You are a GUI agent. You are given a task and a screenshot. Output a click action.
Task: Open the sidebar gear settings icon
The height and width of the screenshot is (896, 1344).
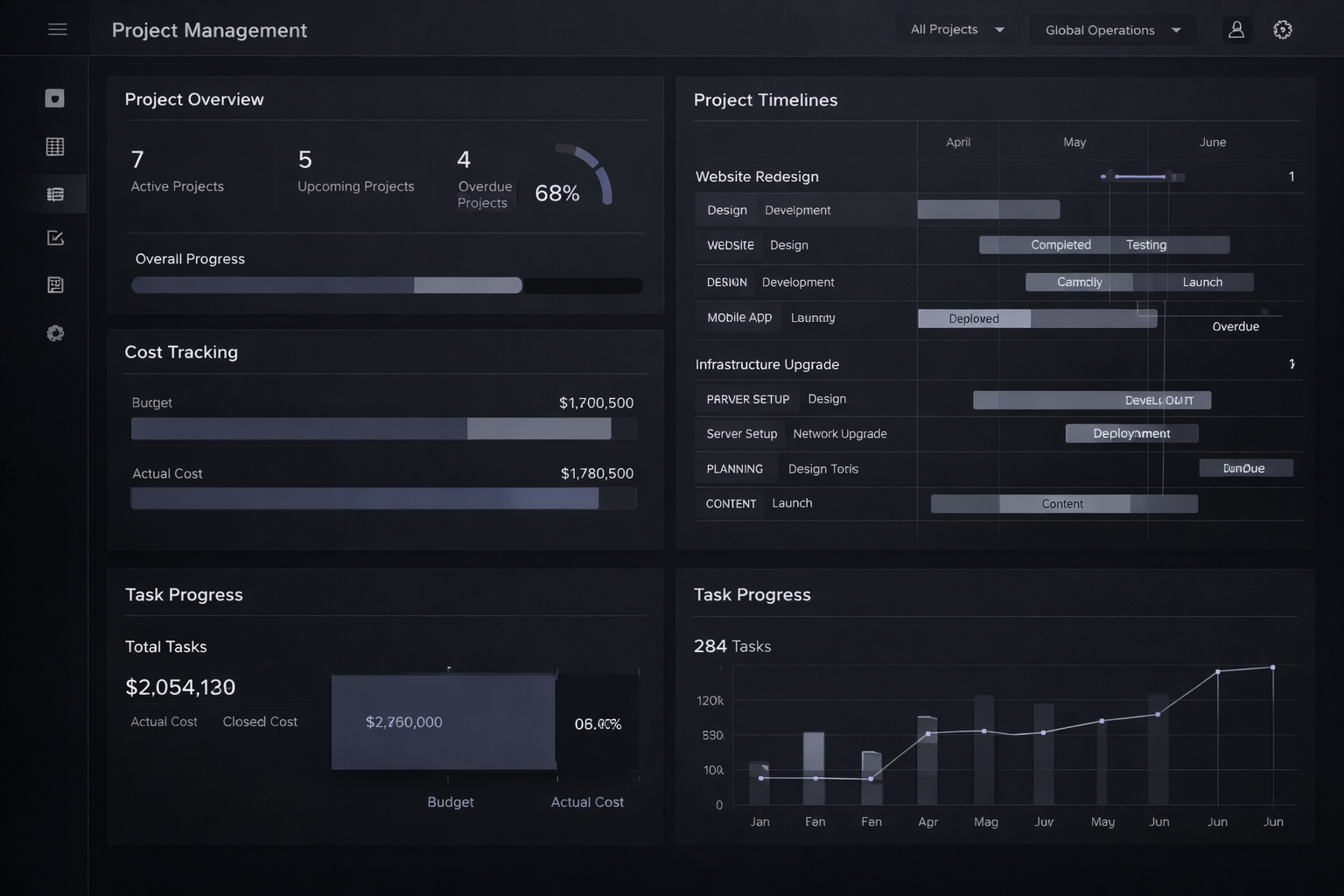coord(55,333)
